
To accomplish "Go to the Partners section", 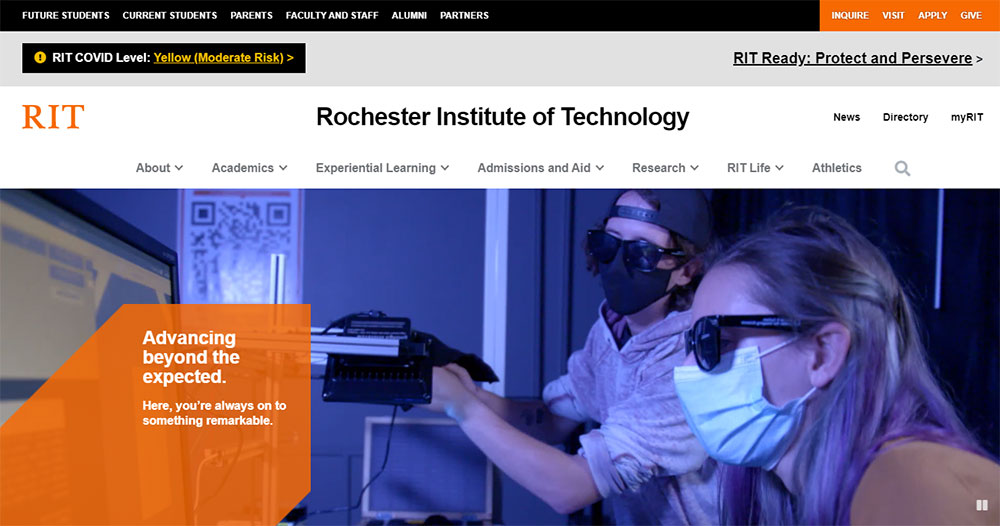I will 464,15.
